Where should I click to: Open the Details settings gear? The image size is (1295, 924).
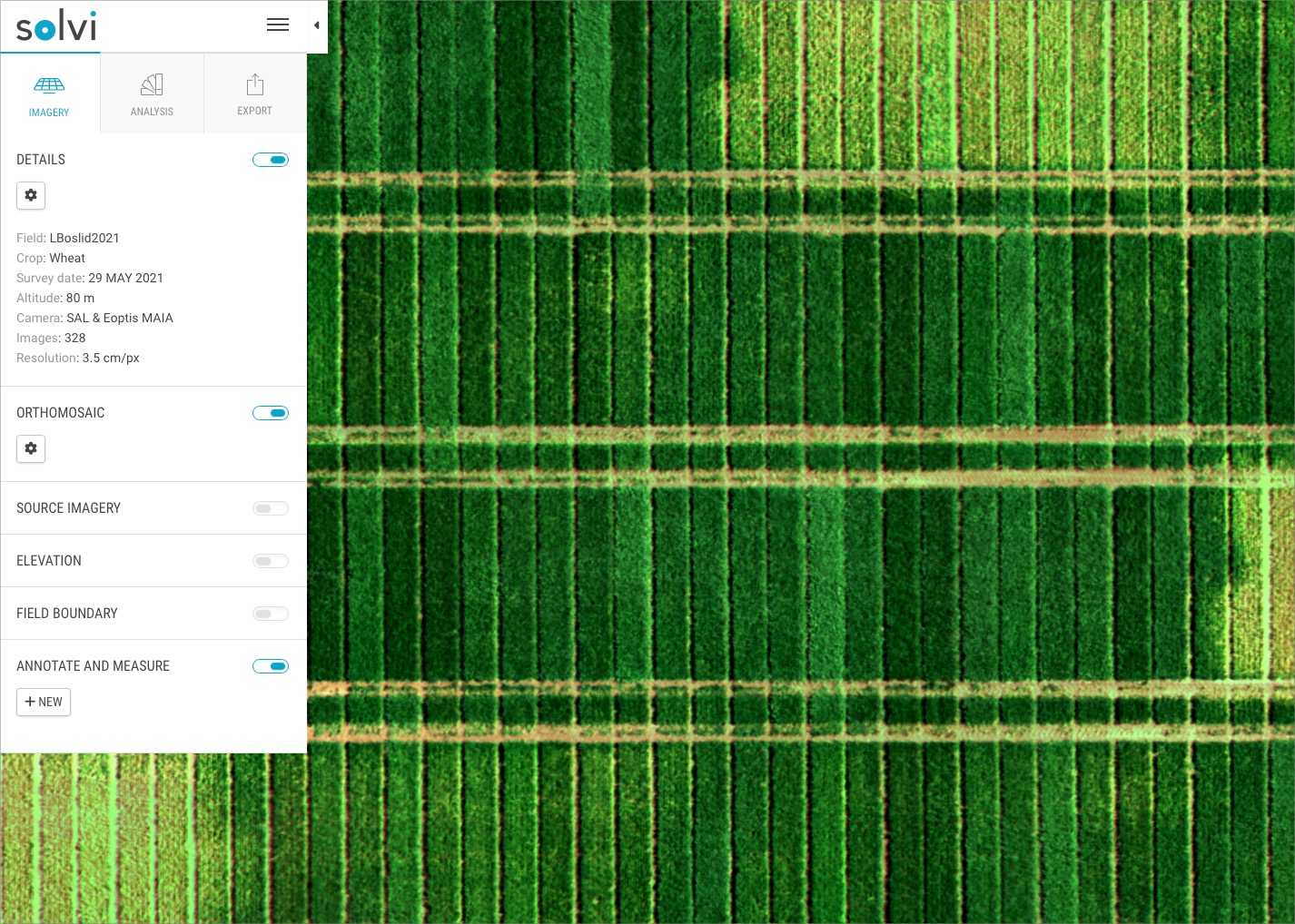[x=31, y=195]
